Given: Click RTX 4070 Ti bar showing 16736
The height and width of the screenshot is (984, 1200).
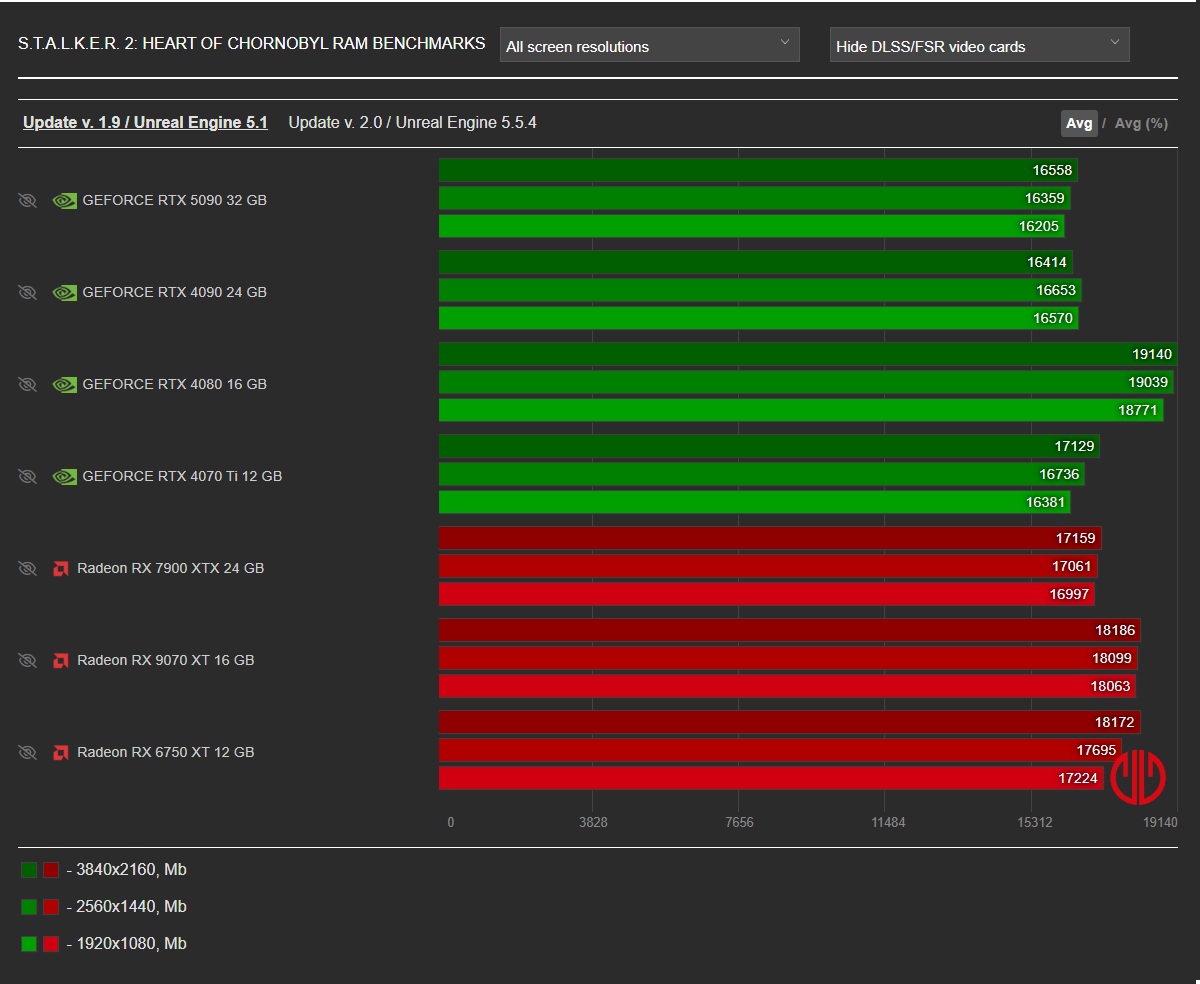Looking at the screenshot, I should click(x=762, y=474).
